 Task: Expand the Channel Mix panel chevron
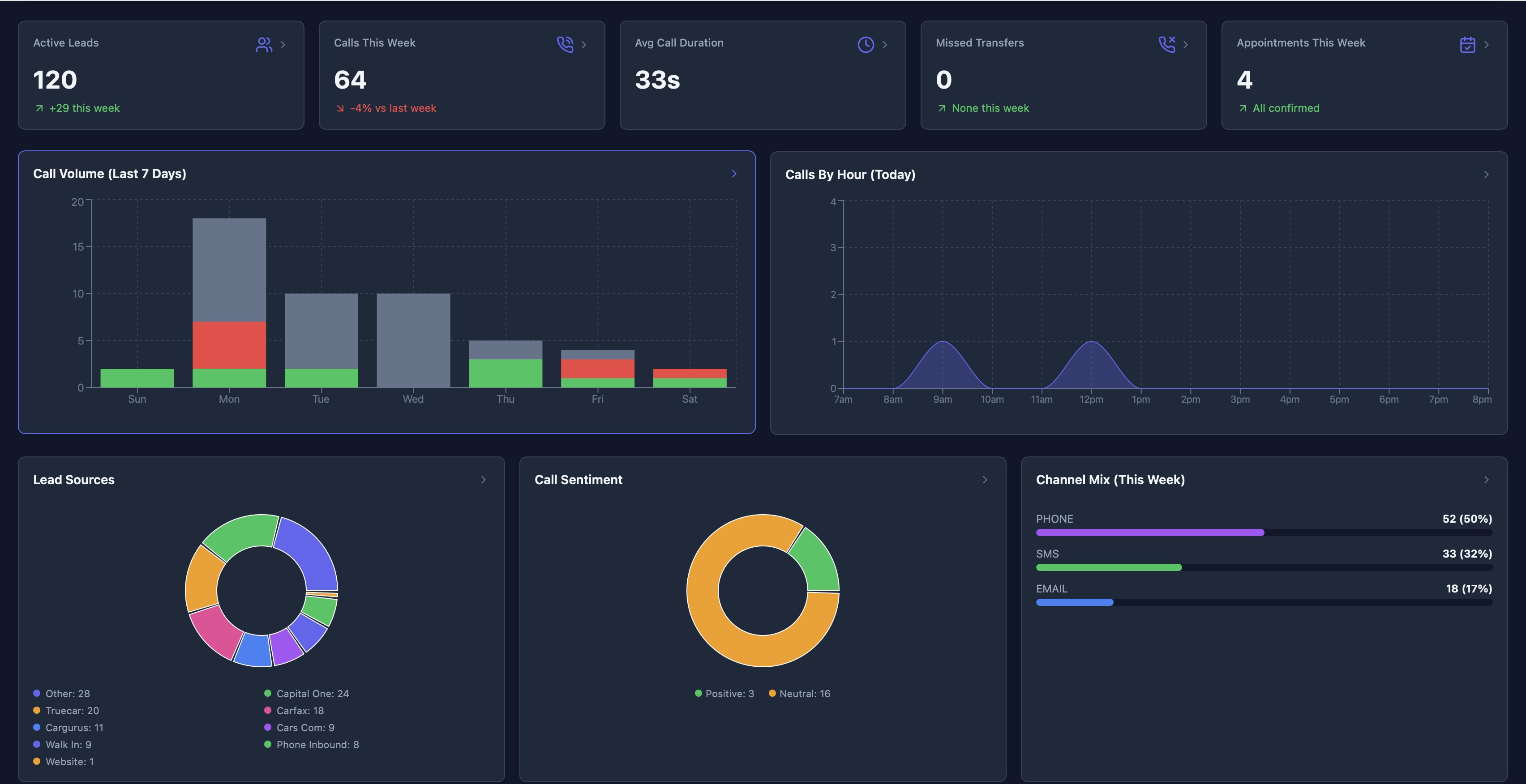tap(1487, 480)
